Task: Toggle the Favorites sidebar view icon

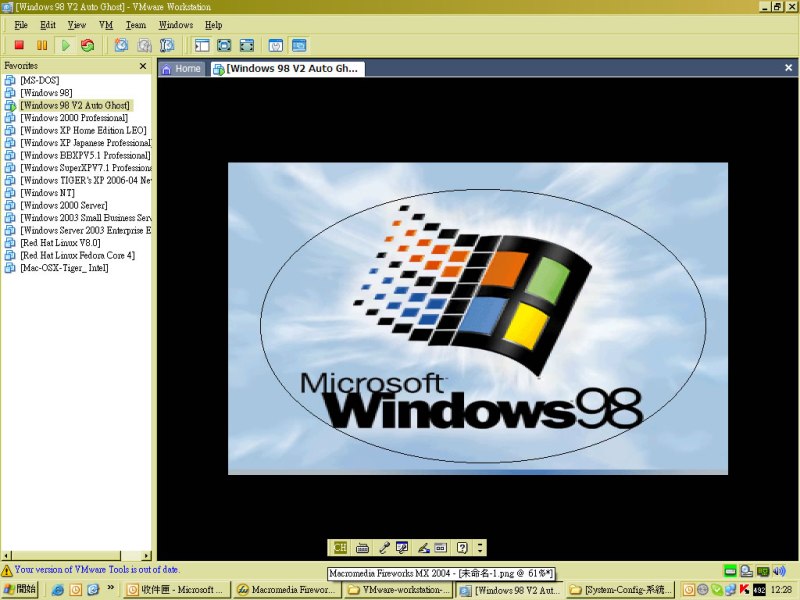Action: (202, 45)
